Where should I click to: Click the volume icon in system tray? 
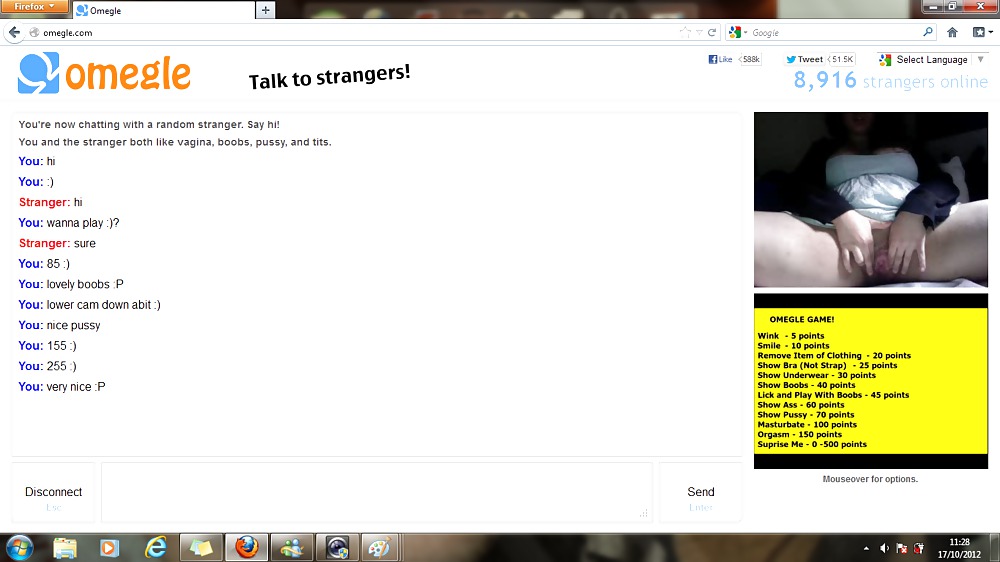point(884,548)
